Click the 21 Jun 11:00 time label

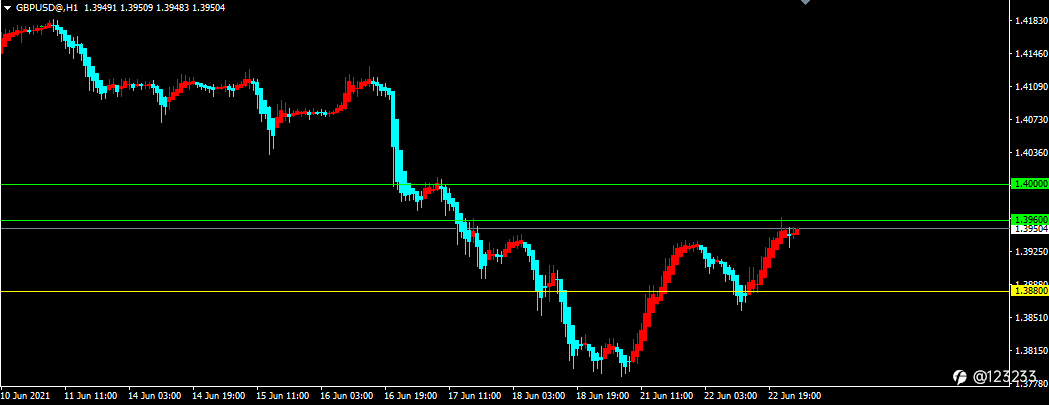667,396
